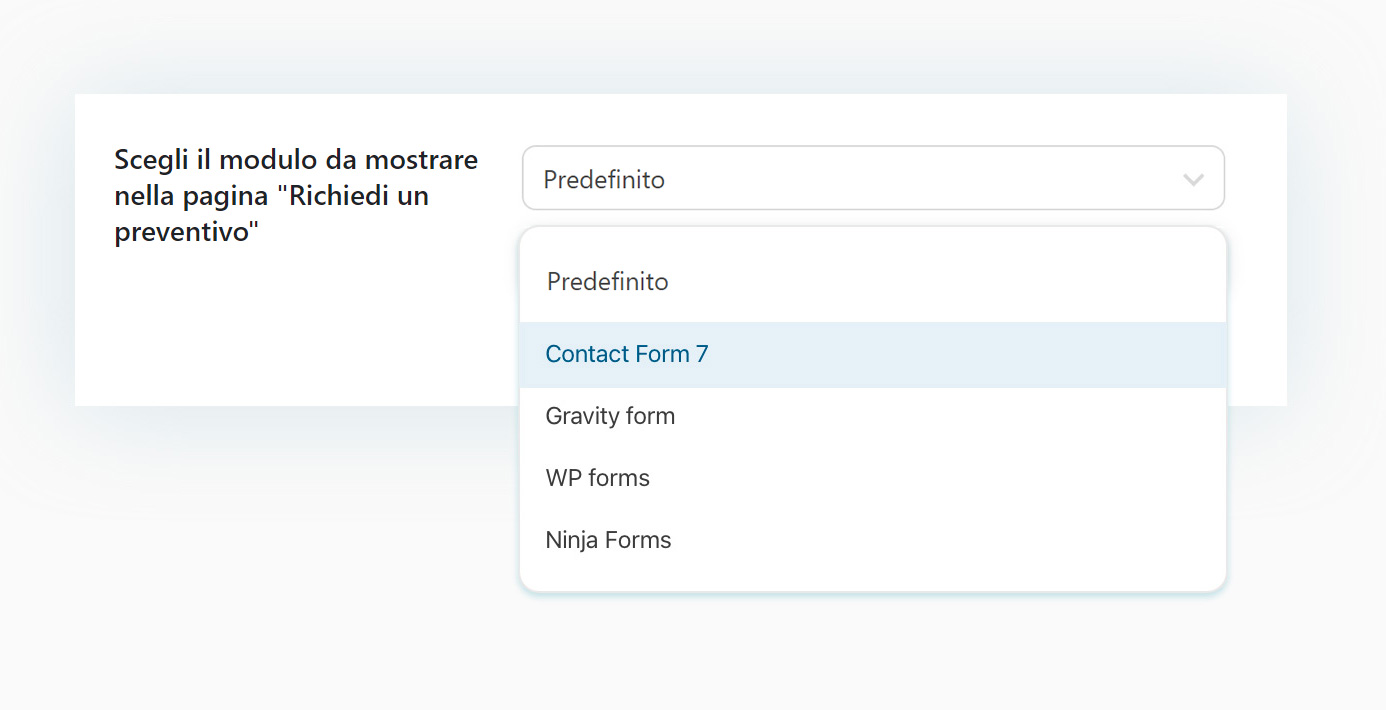Viewport: 1386px width, 710px height.
Task: Select Ninja Forms as the module
Action: pyautogui.click(x=608, y=540)
